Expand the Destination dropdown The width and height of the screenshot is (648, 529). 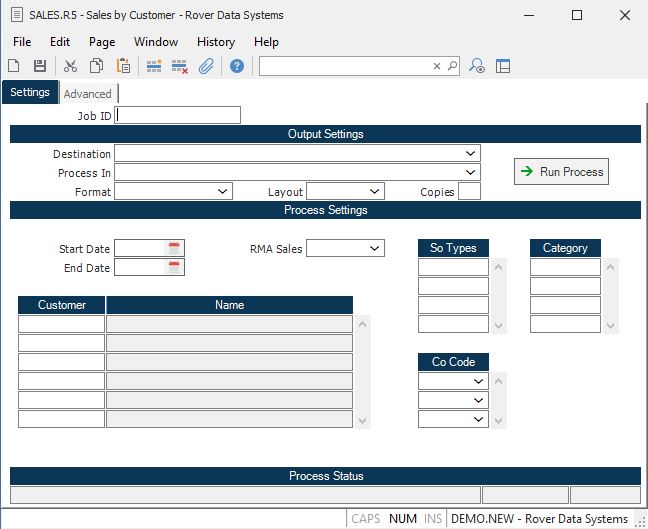471,154
